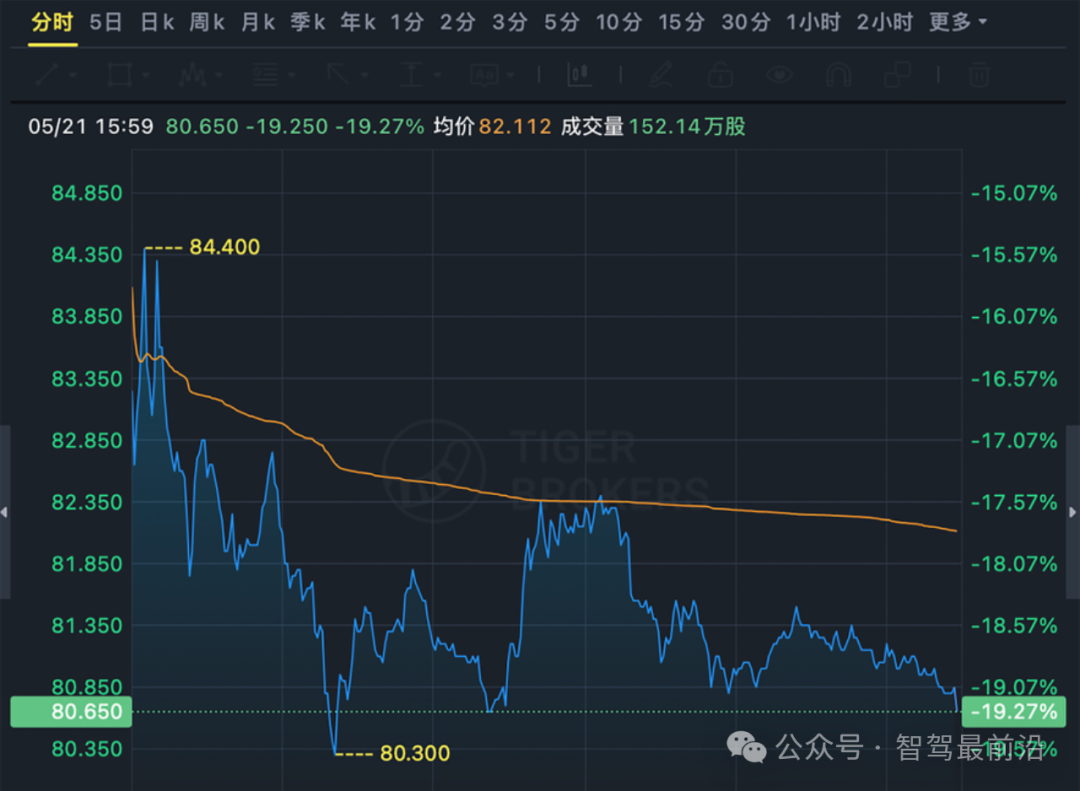Click the 84.400 high price marker
The image size is (1080, 791).
pos(224,246)
